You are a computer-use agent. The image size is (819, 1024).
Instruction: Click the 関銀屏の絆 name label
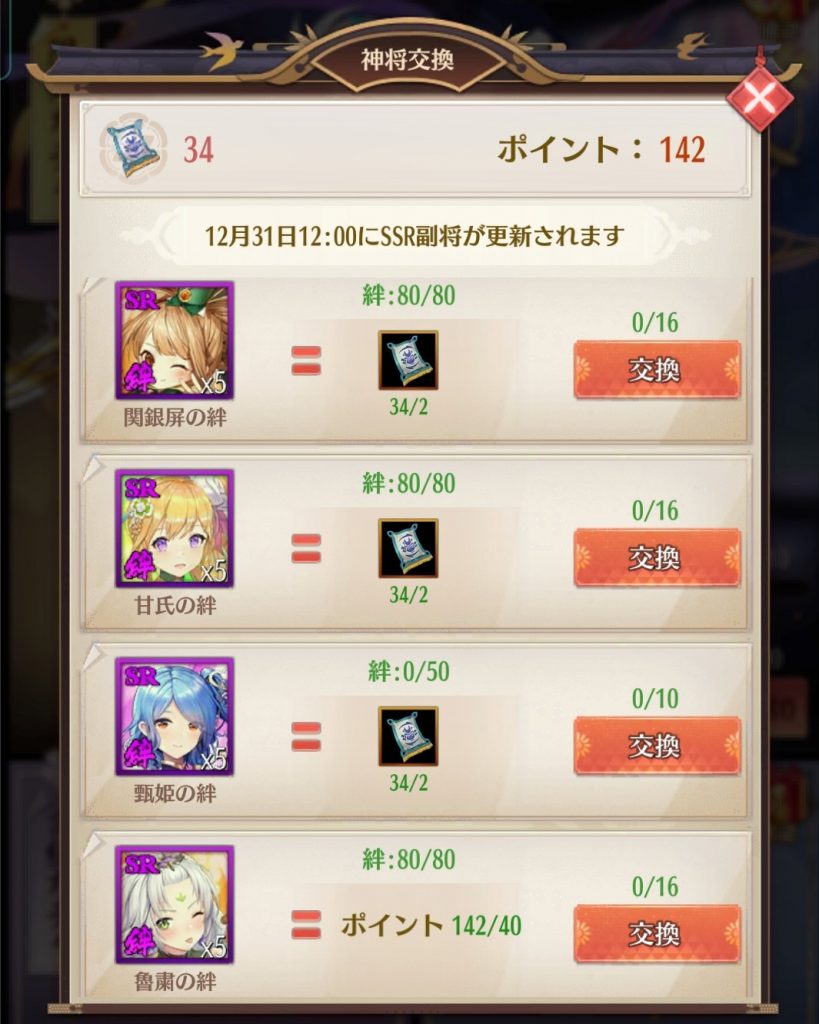tap(175, 418)
